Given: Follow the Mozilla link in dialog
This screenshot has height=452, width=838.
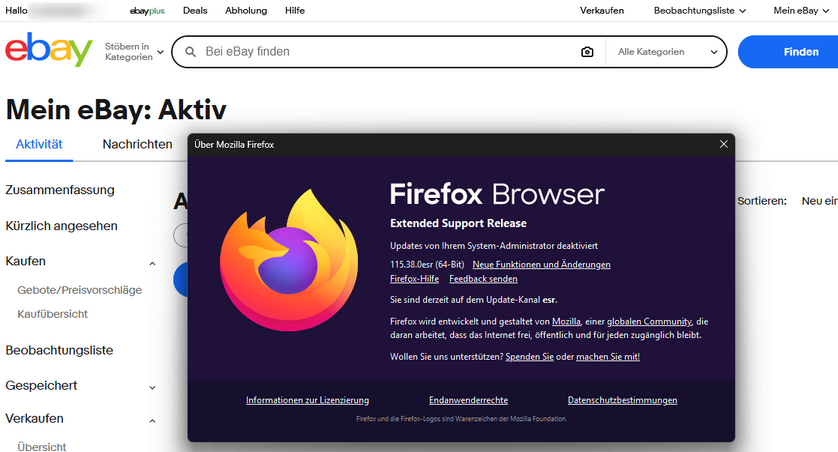Looking at the screenshot, I should click(x=566, y=322).
